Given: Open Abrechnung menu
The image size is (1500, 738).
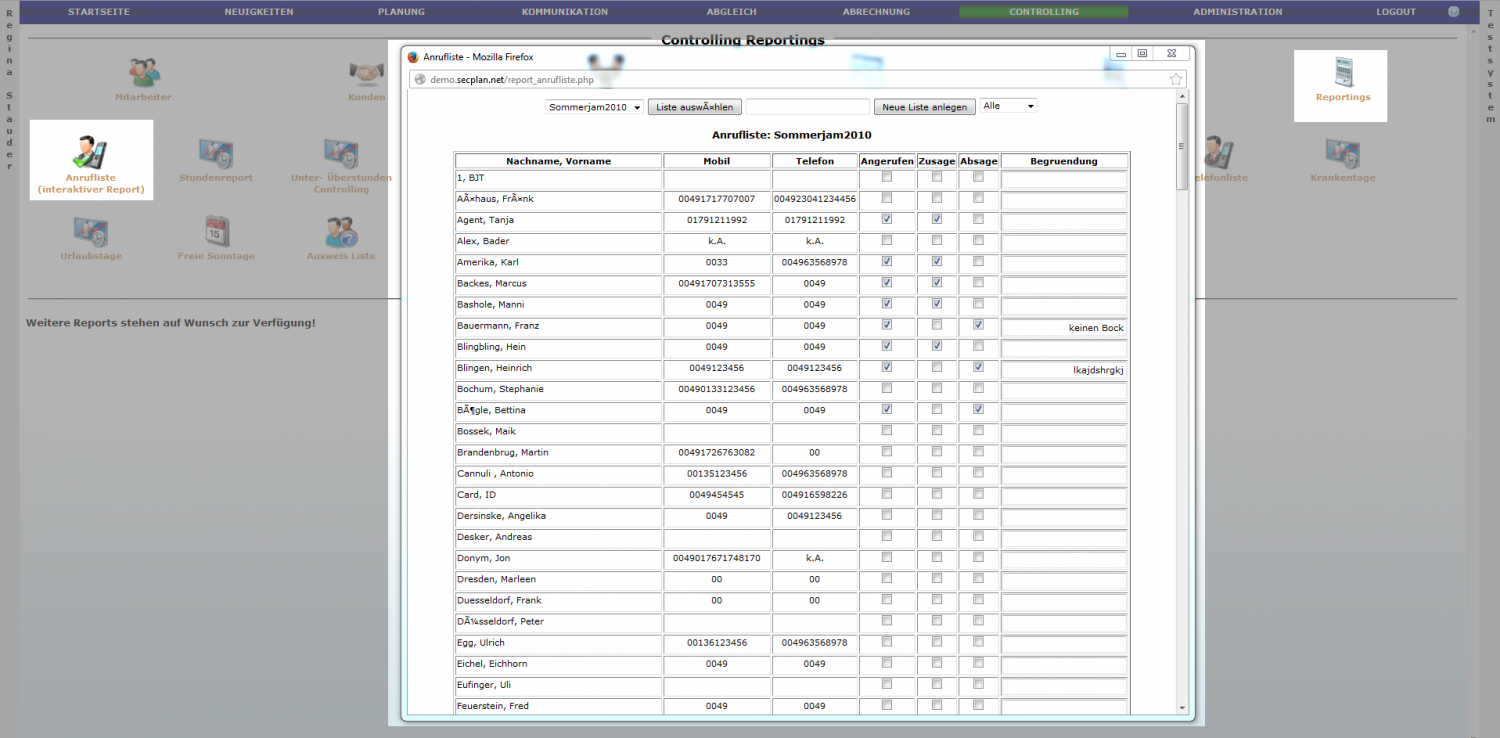Looking at the screenshot, I should pos(876,12).
